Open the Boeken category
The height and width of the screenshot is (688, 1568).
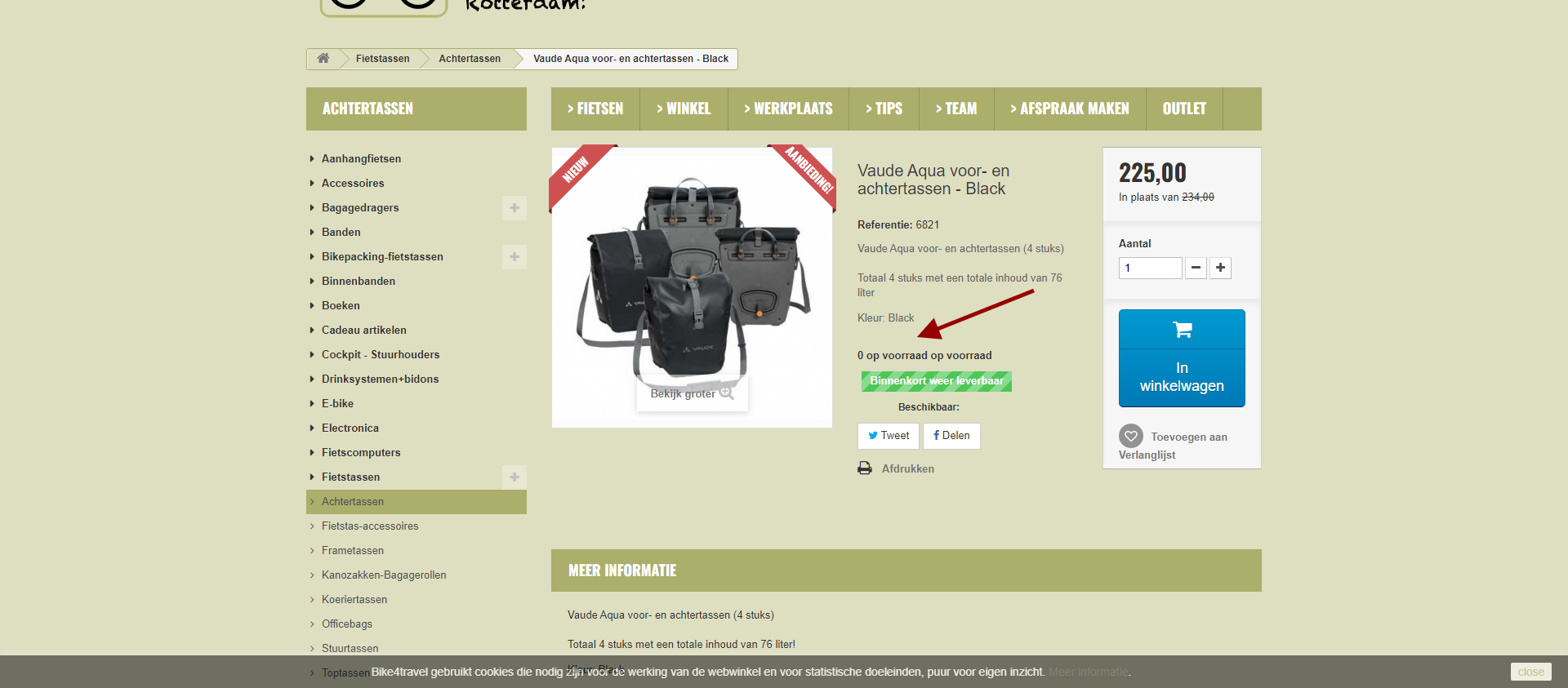coord(341,306)
